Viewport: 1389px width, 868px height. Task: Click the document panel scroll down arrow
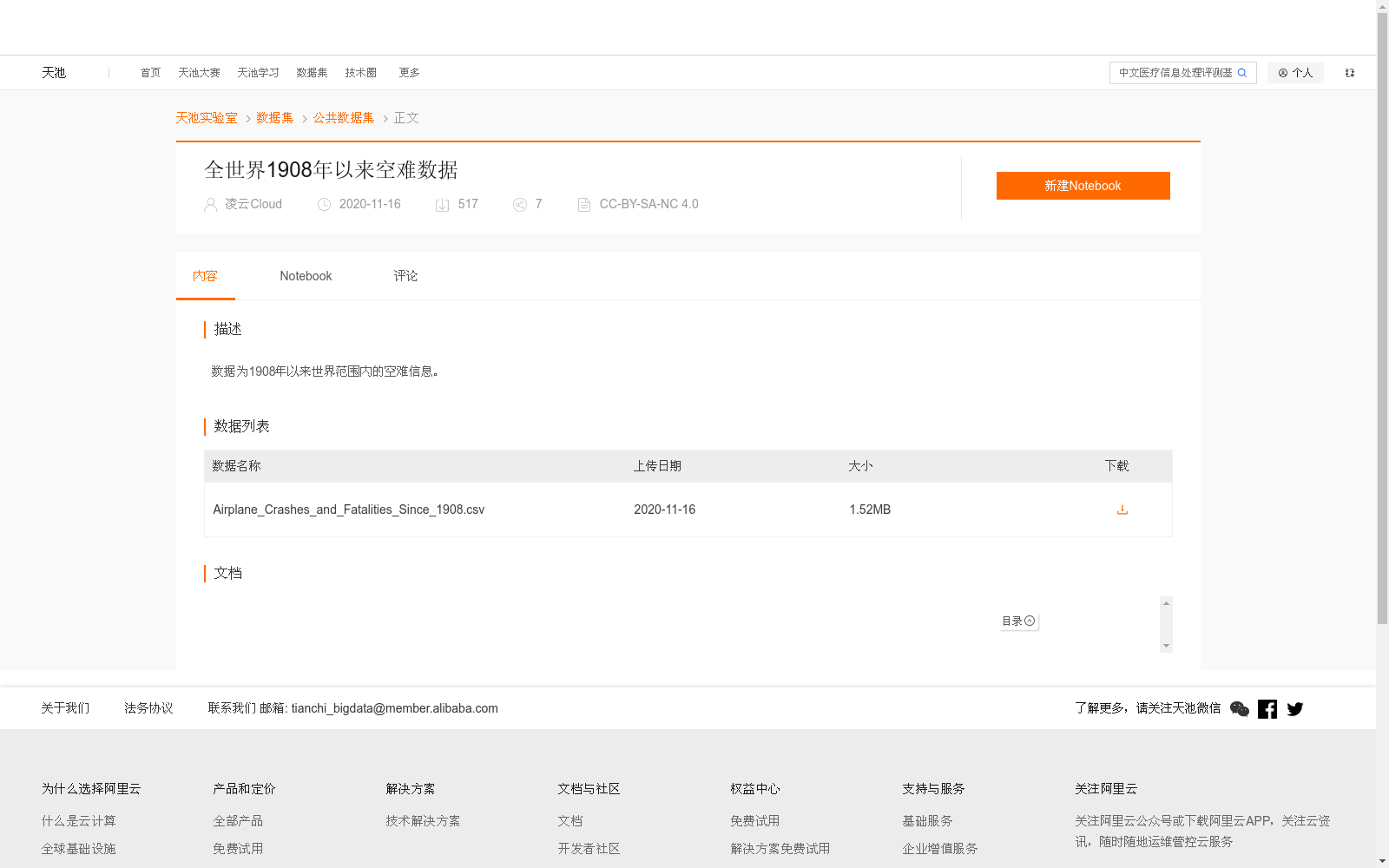(1166, 646)
